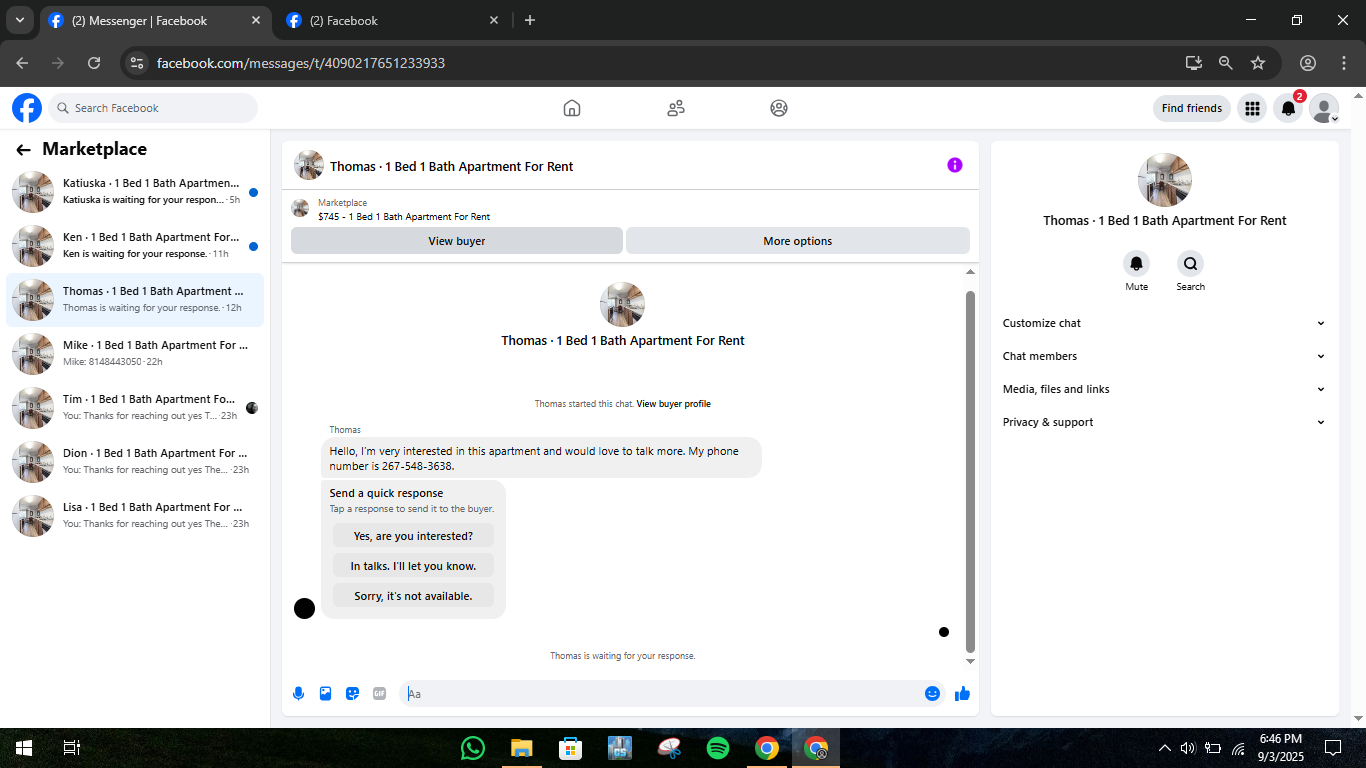Viewport: 1366px width, 768px height.
Task: Open Mike's apartment conversation
Action: [135, 354]
